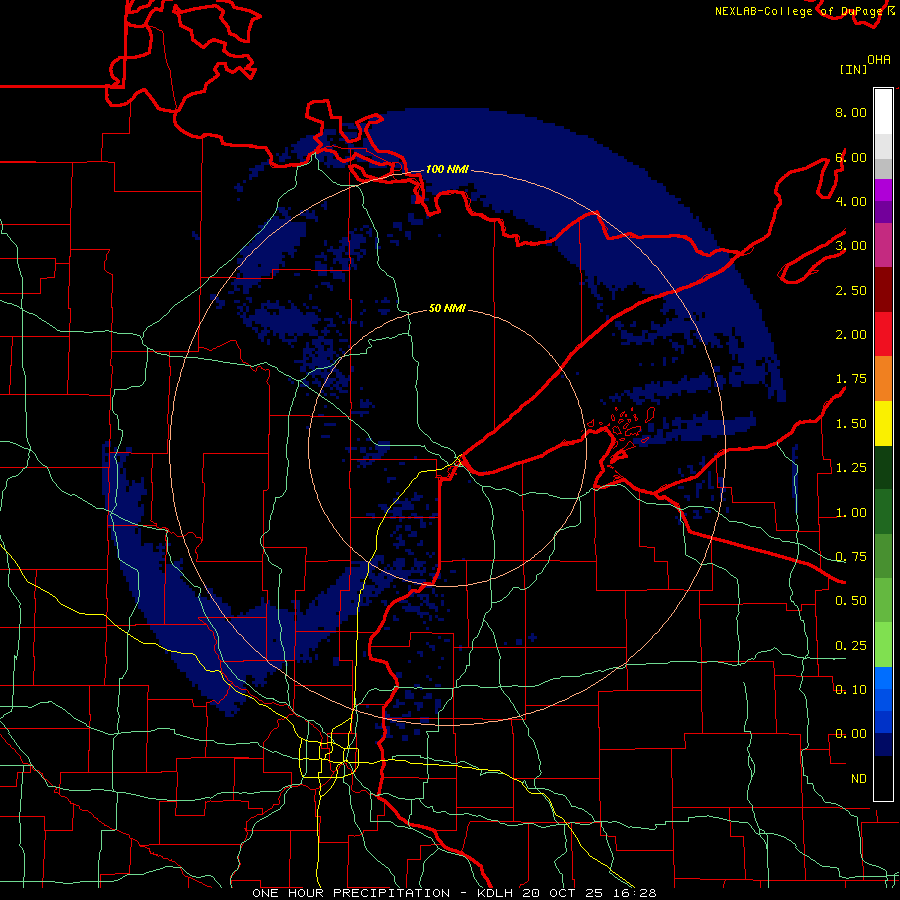This screenshot has width=900, height=900.
Task: Pick the lightest green swatch beside 0.25
Action: pos(883,645)
